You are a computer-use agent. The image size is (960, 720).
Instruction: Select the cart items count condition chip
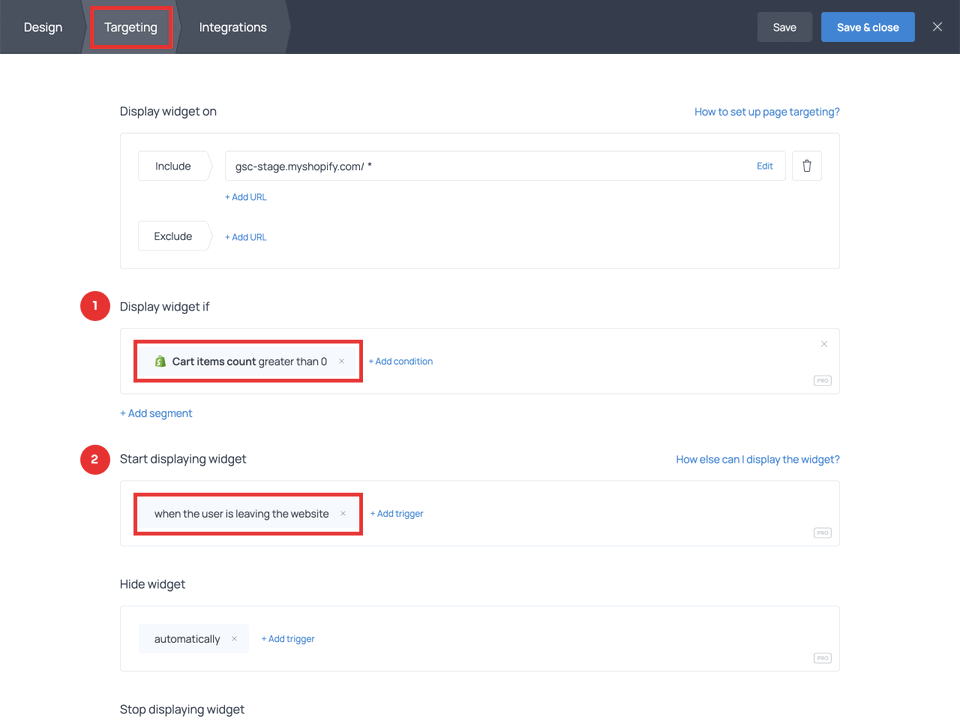point(240,361)
